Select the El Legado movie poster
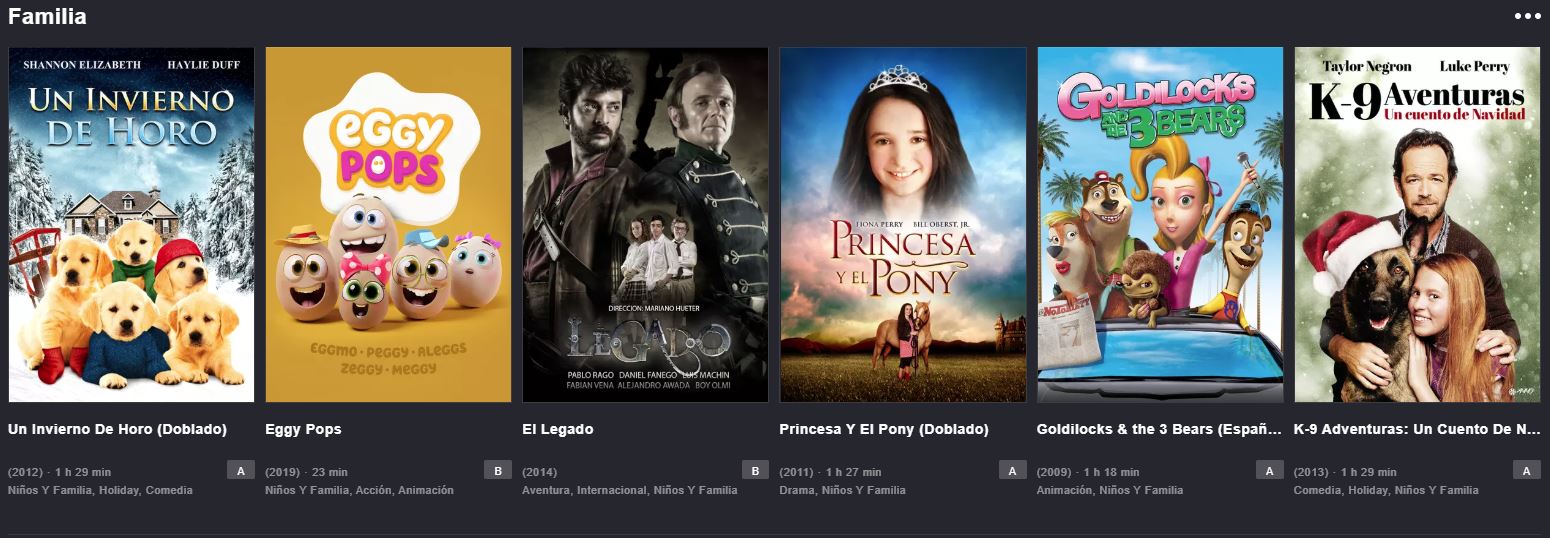The width and height of the screenshot is (1550, 538). pyautogui.click(x=645, y=225)
